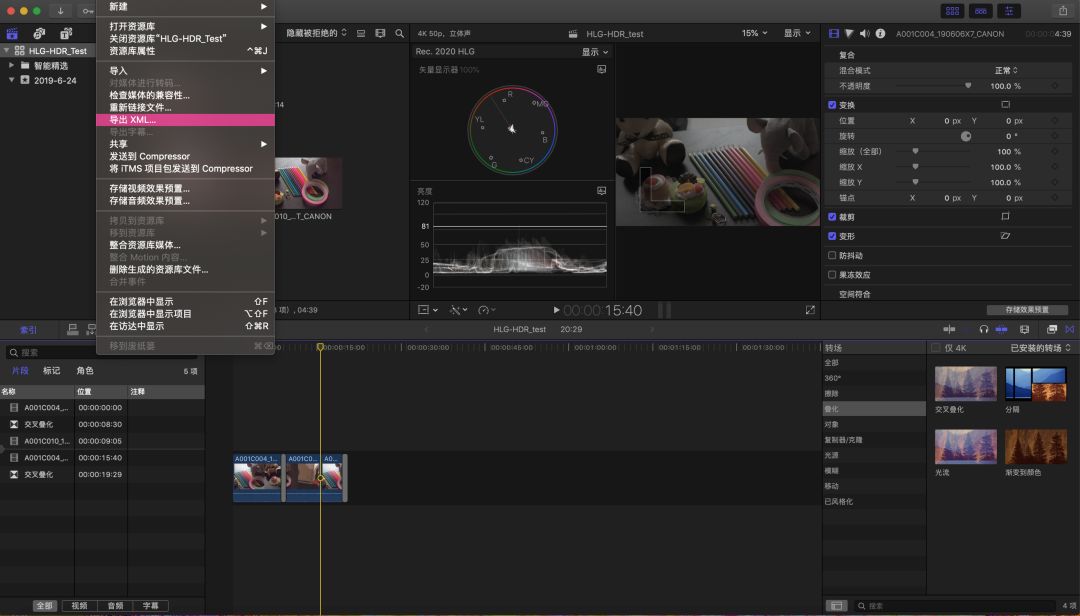The width and height of the screenshot is (1080, 616).
Task: Select 导出 XML... menu item
Action: (133, 120)
